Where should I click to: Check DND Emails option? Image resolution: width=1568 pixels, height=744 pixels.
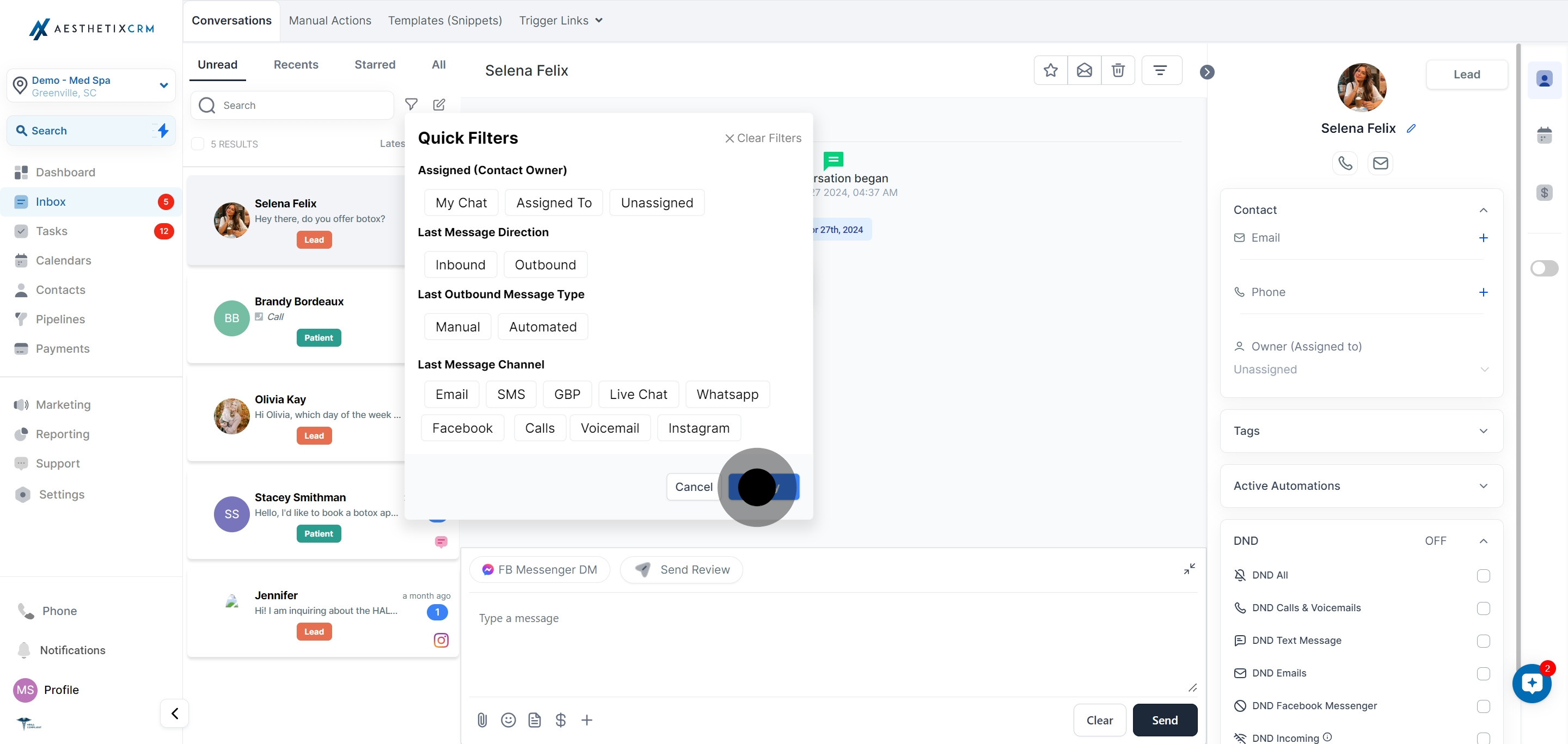1483,673
